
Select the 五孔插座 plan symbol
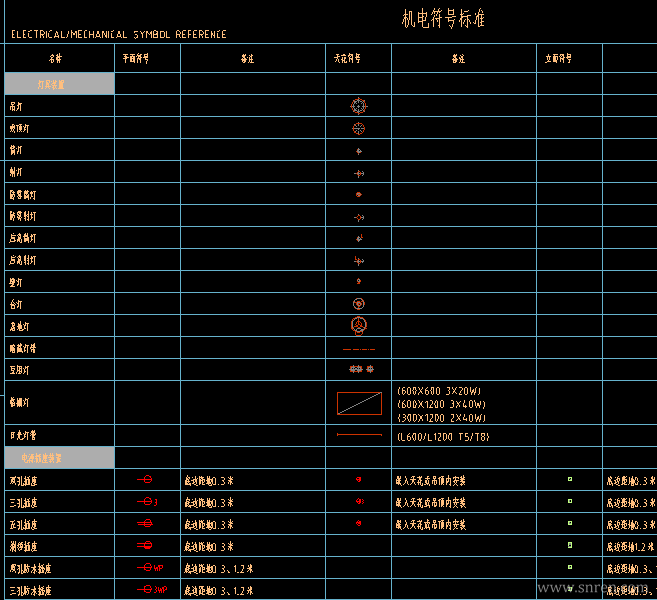(145, 523)
